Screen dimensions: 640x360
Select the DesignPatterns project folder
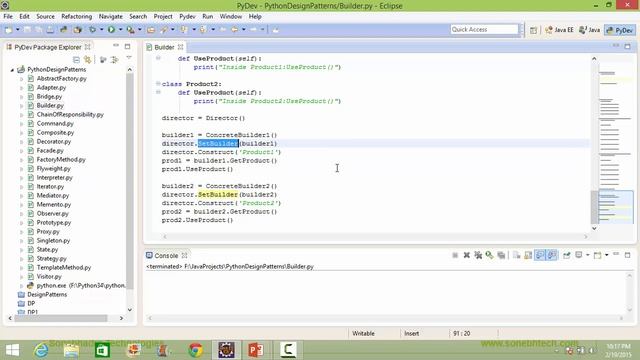click(x=47, y=294)
